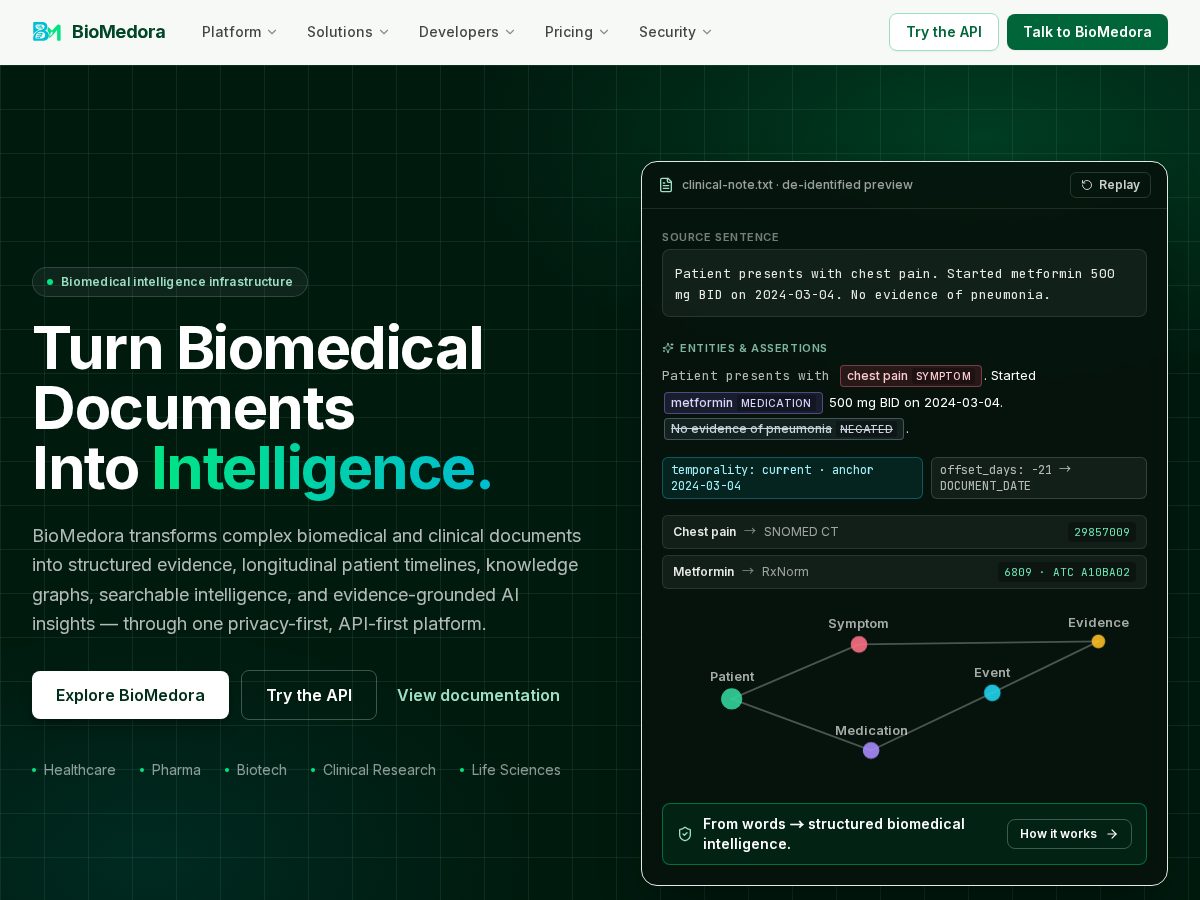Open the View documentation link
The width and height of the screenshot is (1200, 900).
tap(478, 695)
